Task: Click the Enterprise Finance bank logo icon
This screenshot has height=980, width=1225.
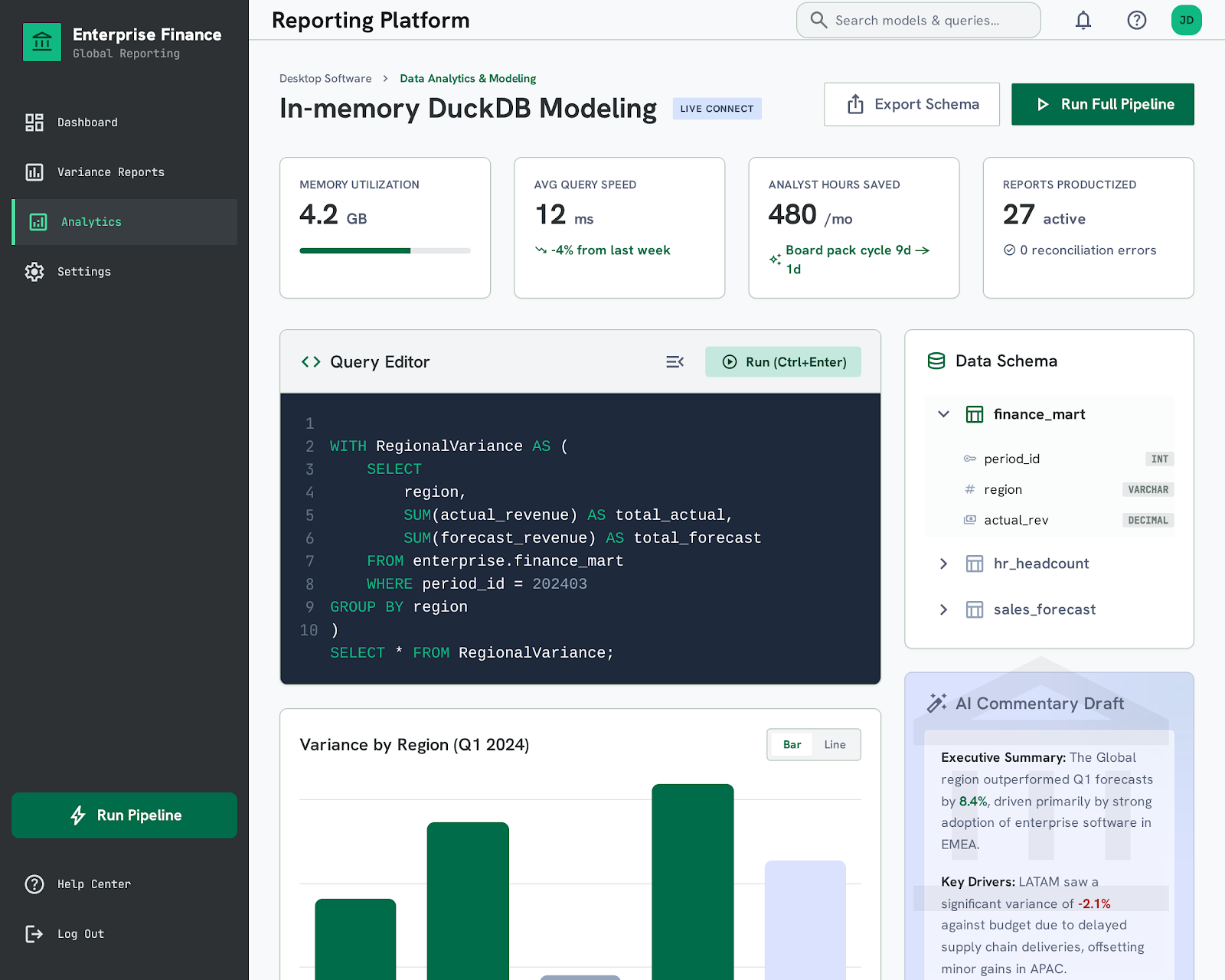Action: click(x=42, y=42)
